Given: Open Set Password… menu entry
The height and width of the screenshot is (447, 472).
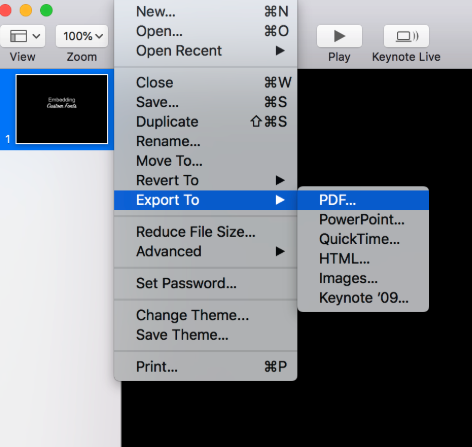Looking at the screenshot, I should coord(205,283).
